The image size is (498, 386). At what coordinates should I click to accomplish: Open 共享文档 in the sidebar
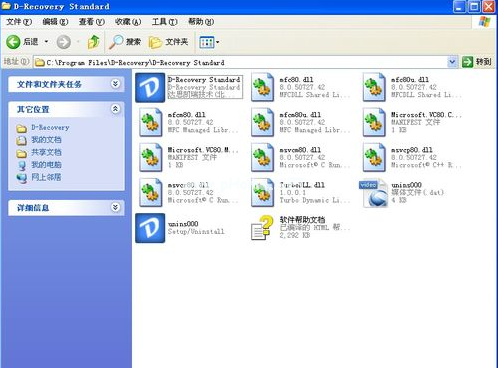46,152
